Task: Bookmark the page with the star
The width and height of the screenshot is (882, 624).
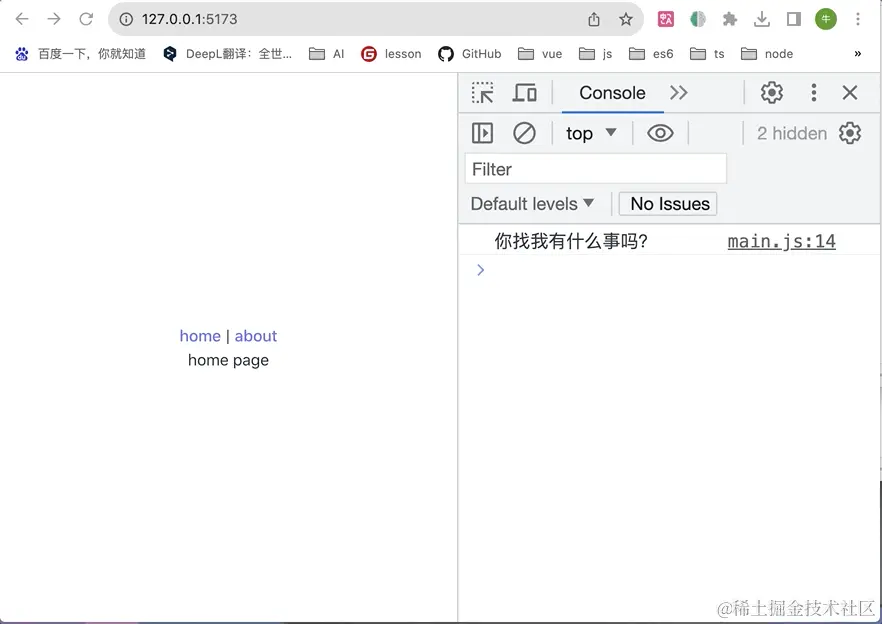Action: pyautogui.click(x=627, y=18)
